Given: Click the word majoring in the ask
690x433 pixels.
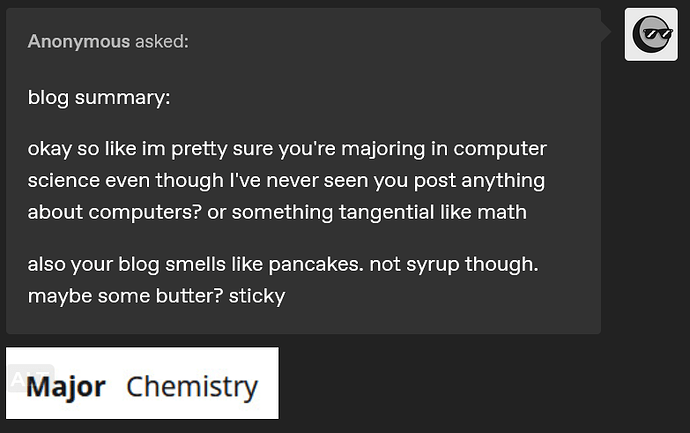Looking at the screenshot, I should (x=383, y=149).
